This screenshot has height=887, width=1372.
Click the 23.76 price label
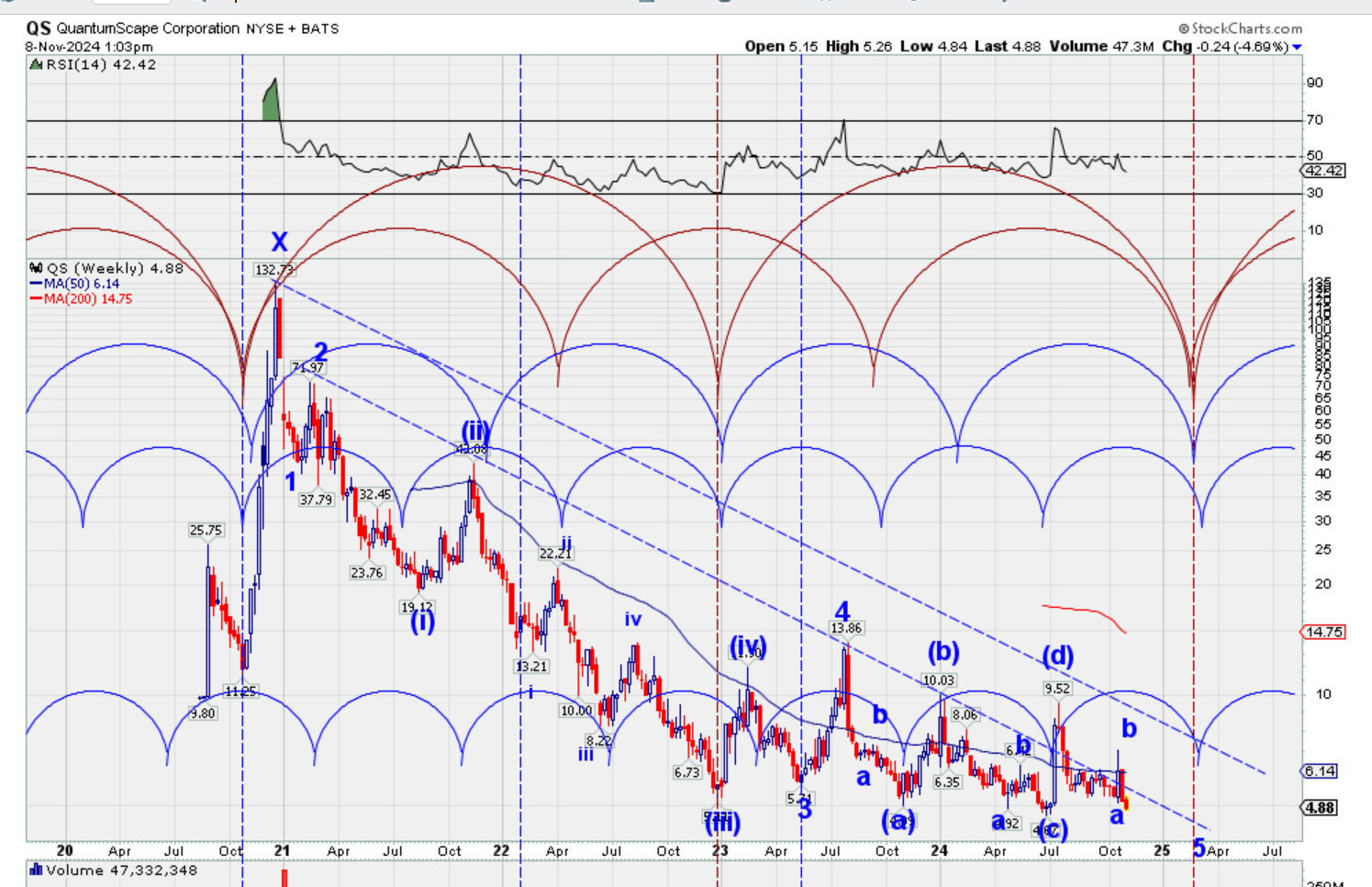point(367,573)
